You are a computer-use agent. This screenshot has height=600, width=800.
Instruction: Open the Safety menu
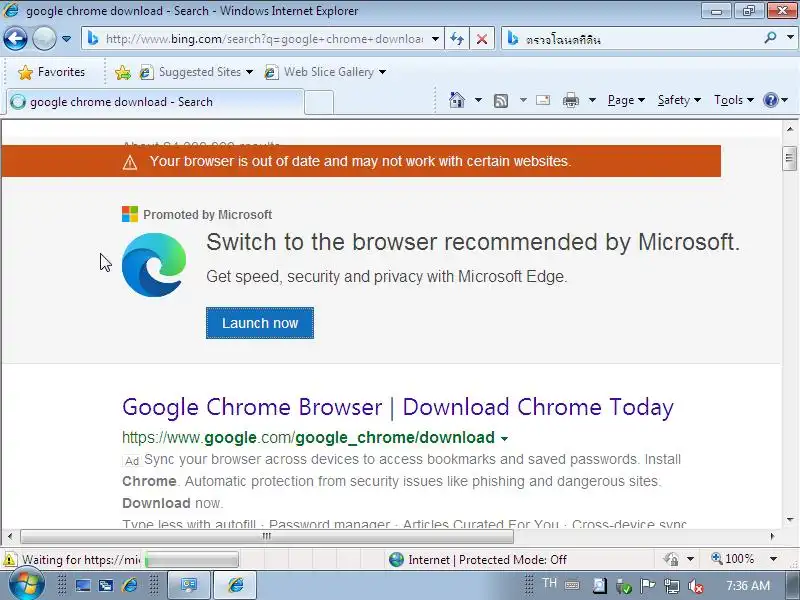(679, 100)
